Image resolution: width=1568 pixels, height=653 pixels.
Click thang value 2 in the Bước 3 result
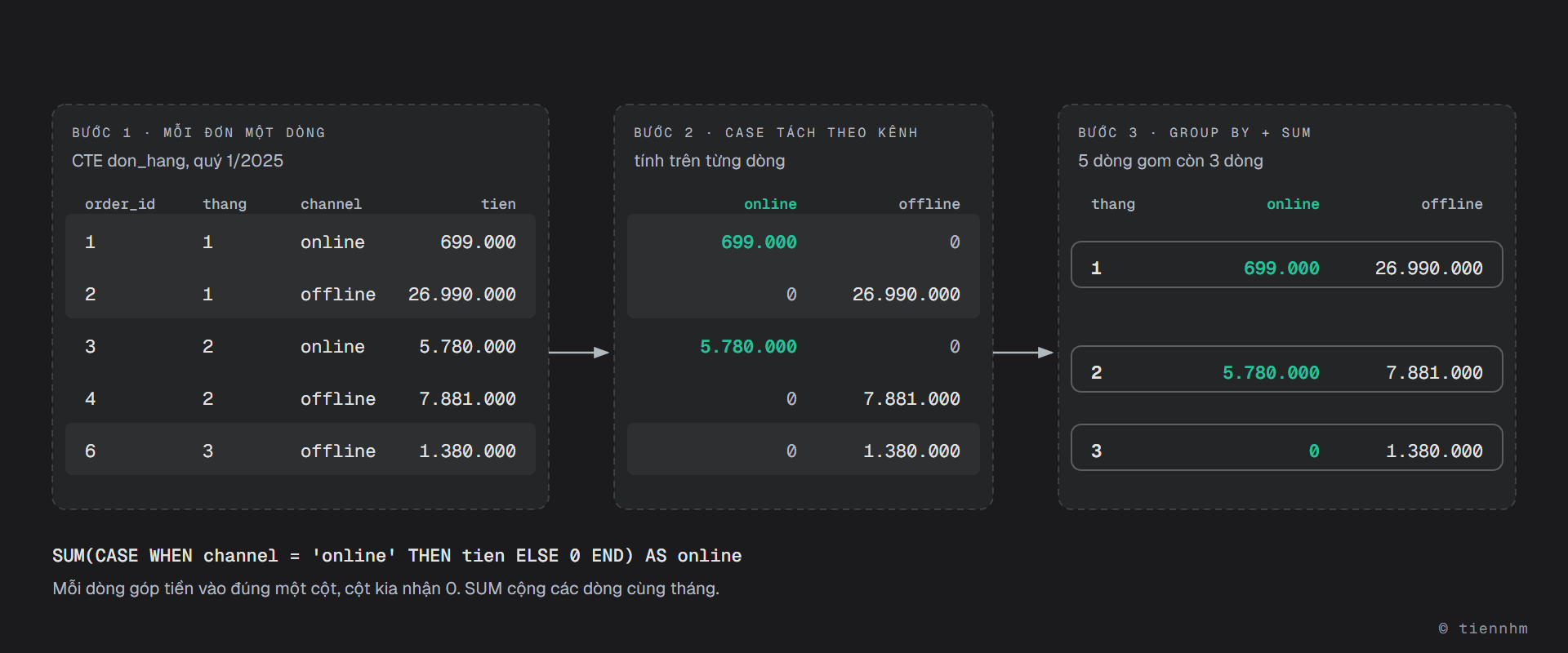pyautogui.click(x=1096, y=372)
